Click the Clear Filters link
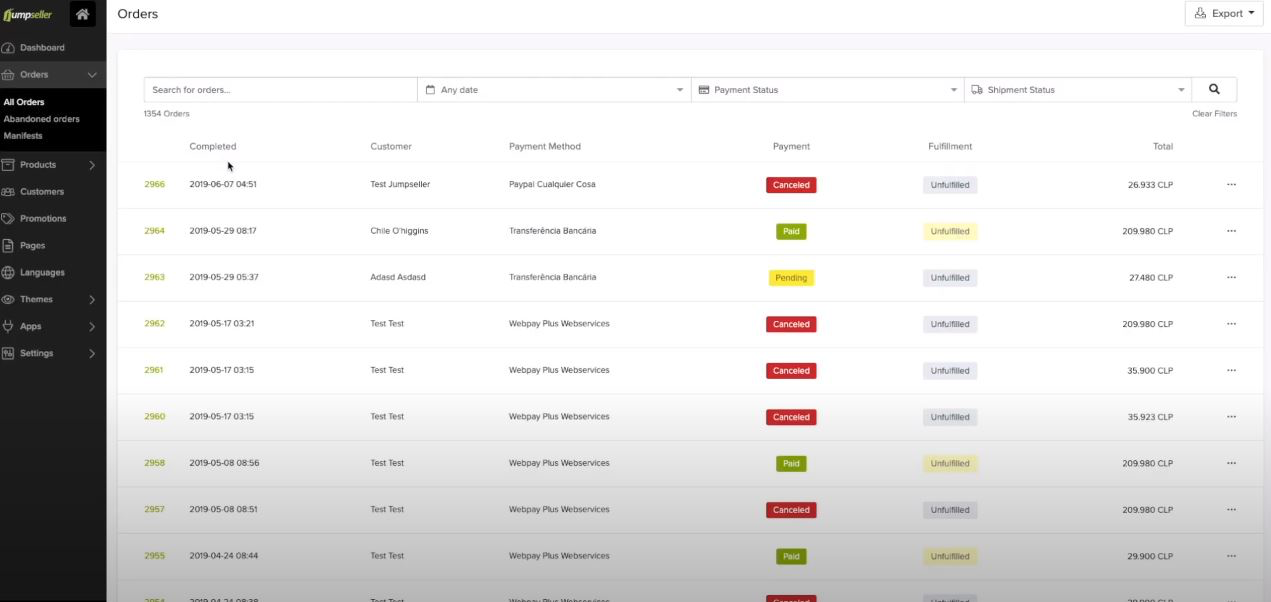The width and height of the screenshot is (1271, 602). (1214, 114)
